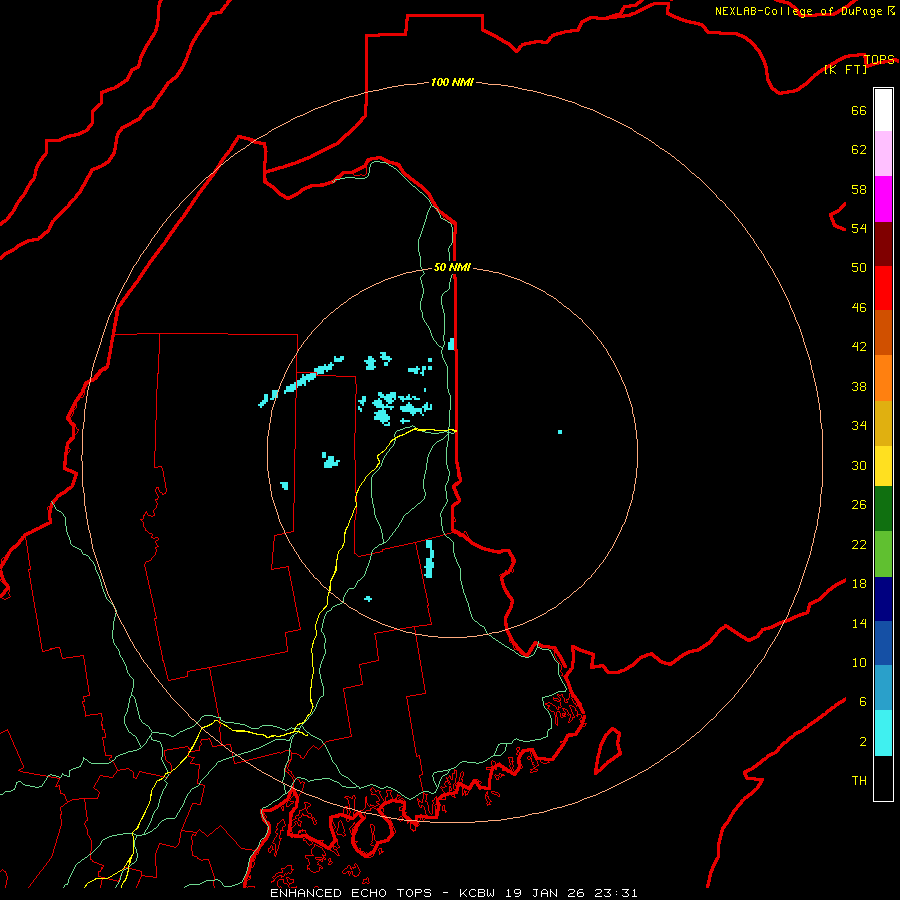Click the legend value '18'

(x=859, y=584)
